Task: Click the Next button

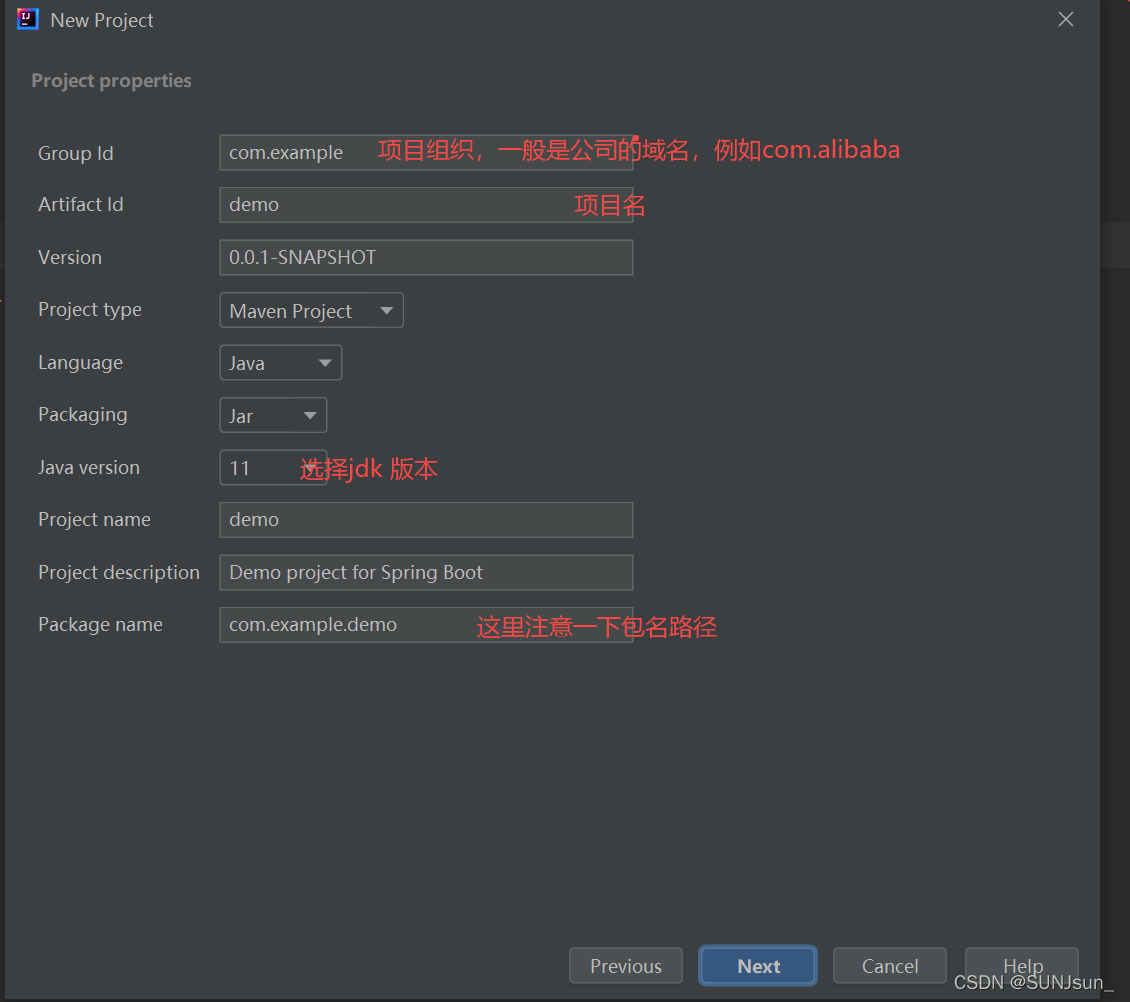Action: (757, 966)
